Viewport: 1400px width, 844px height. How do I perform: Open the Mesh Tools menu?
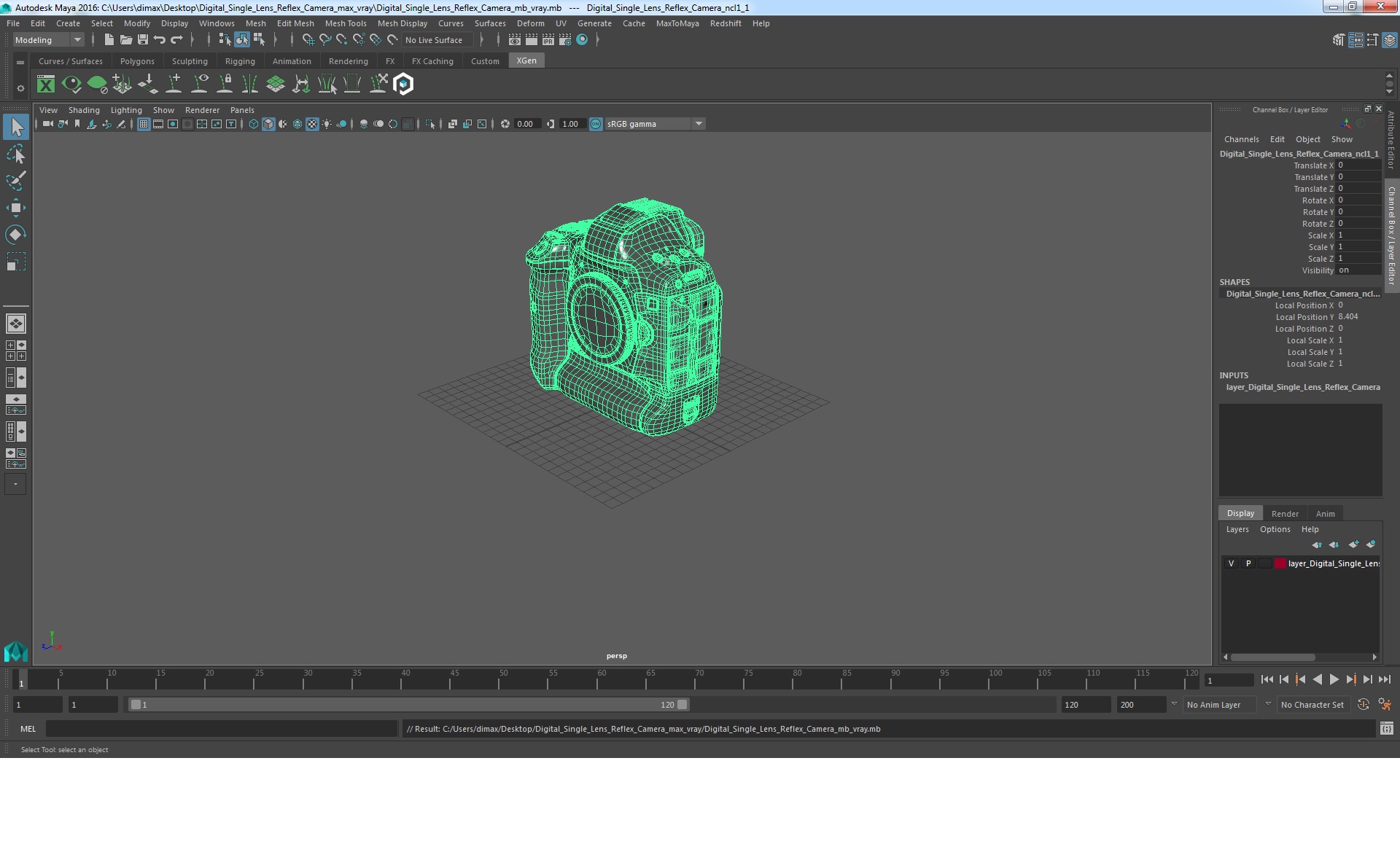346,23
